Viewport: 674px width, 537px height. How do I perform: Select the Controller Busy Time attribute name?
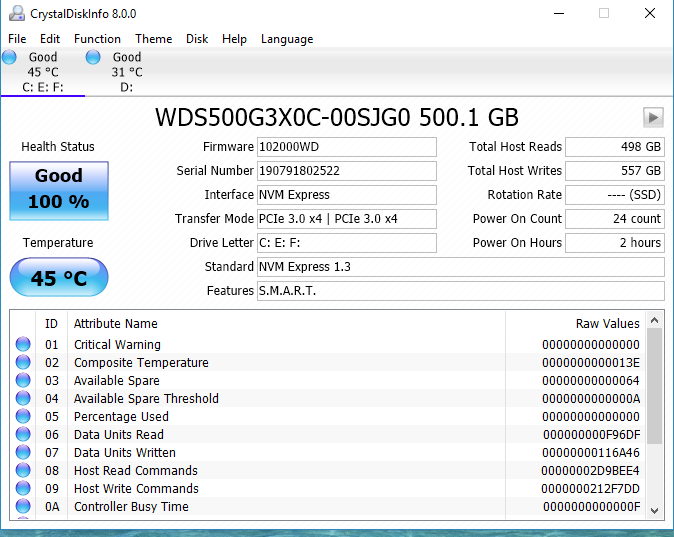pyautogui.click(x=131, y=507)
